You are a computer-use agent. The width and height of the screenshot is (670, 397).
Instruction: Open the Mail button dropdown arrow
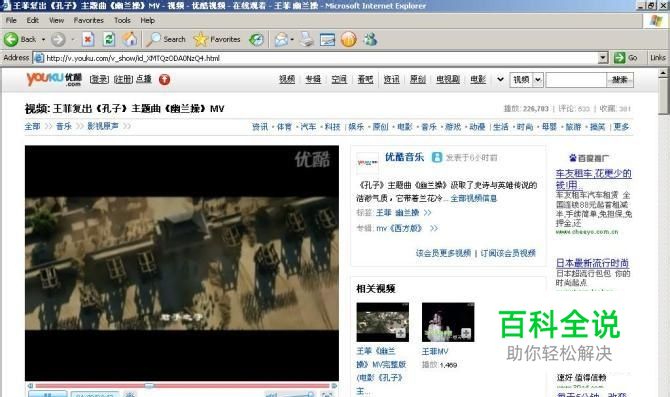[292, 39]
